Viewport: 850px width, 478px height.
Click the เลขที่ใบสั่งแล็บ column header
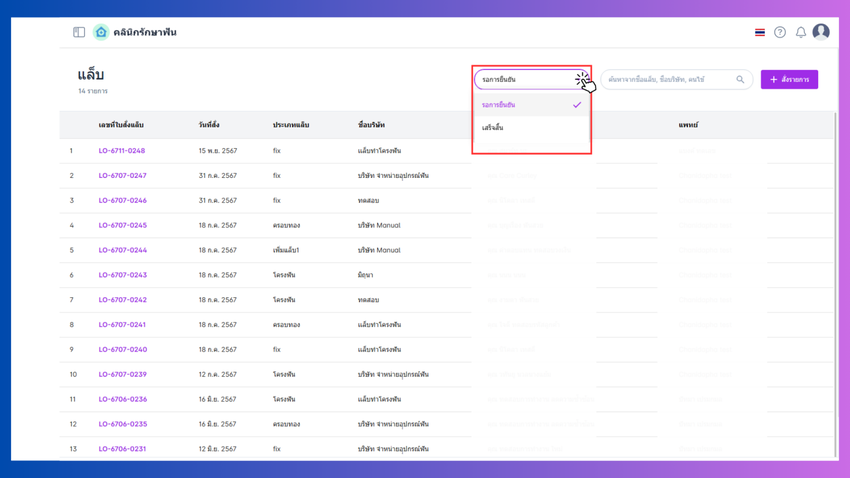tap(121, 125)
